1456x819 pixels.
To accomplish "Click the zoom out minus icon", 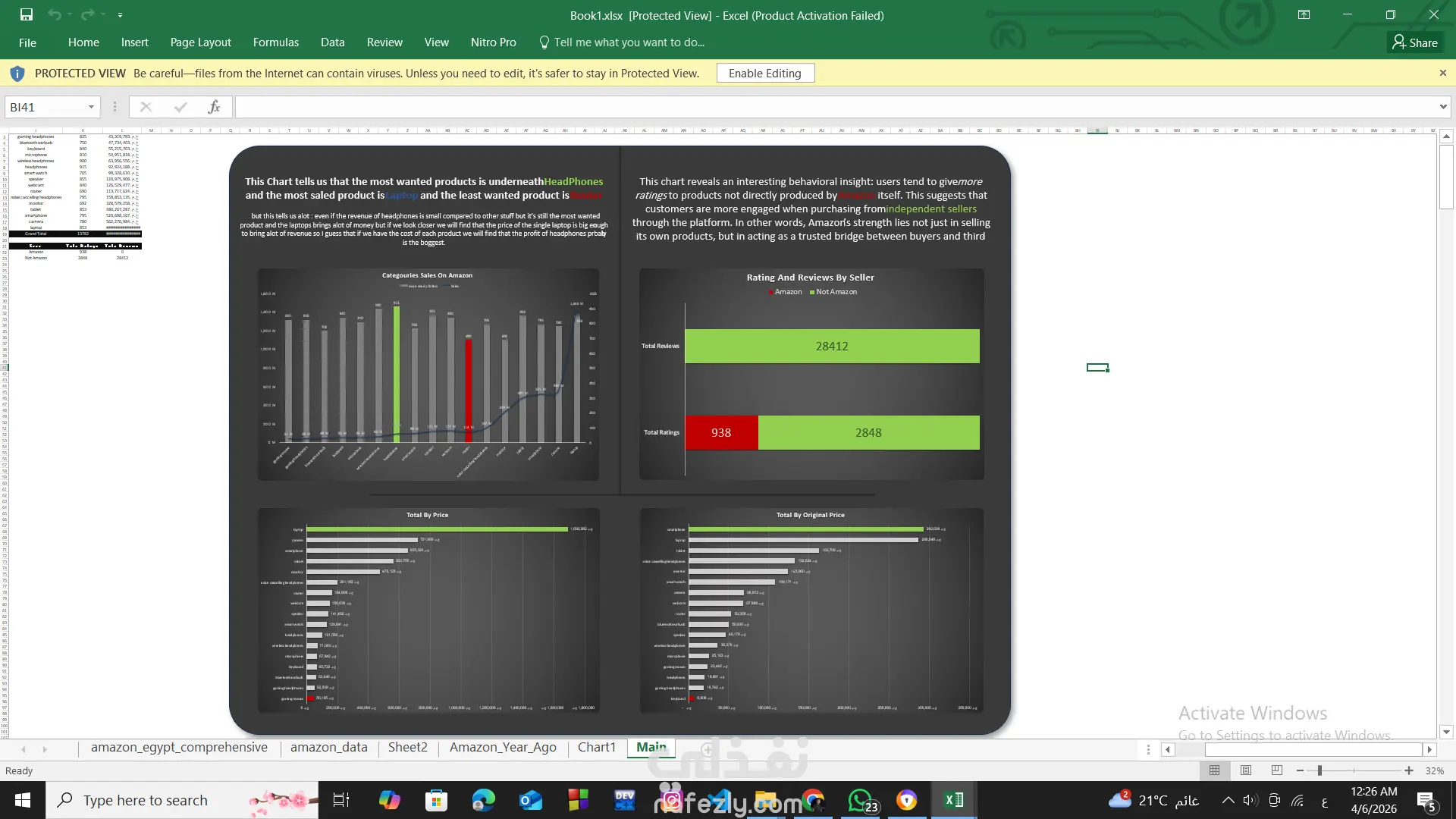I will 1300,770.
